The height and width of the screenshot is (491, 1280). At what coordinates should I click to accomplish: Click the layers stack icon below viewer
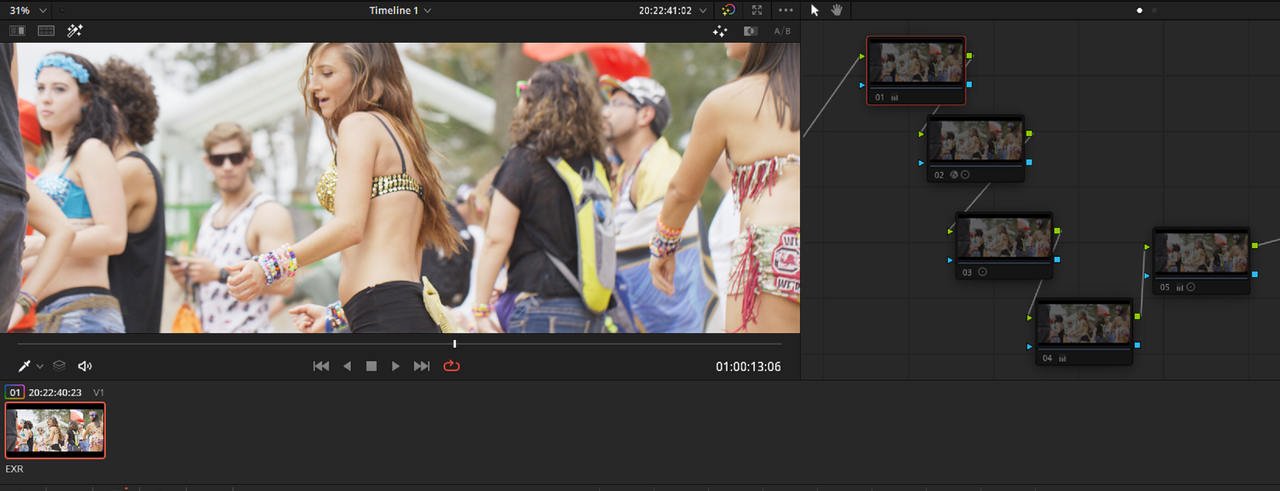(59, 366)
